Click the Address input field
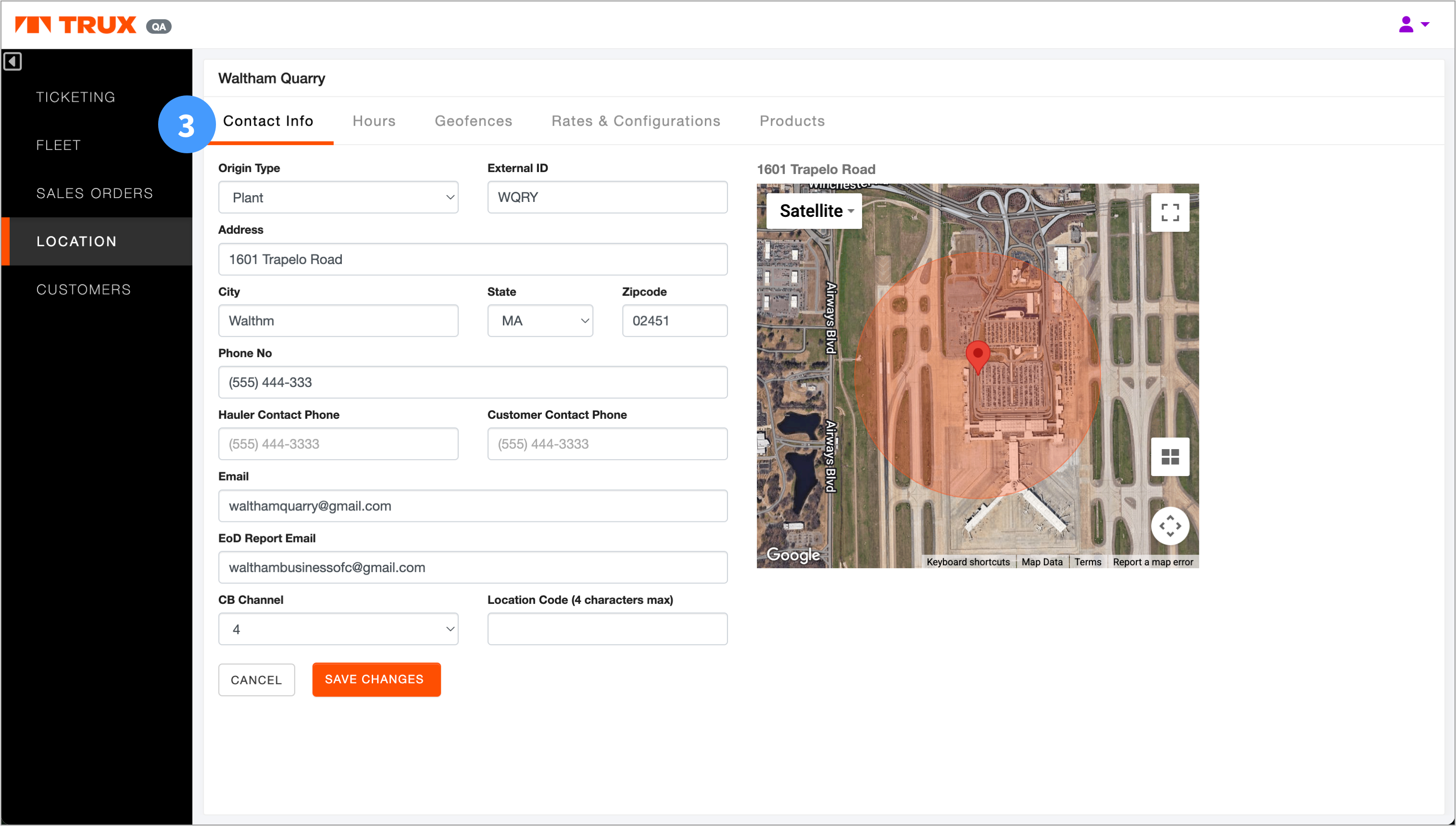Viewport: 1456px width, 826px height. point(472,259)
